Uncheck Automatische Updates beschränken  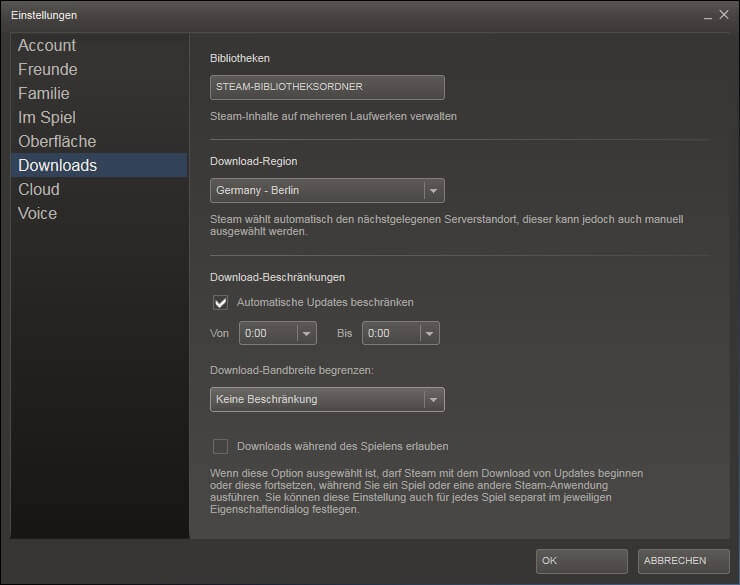point(220,302)
